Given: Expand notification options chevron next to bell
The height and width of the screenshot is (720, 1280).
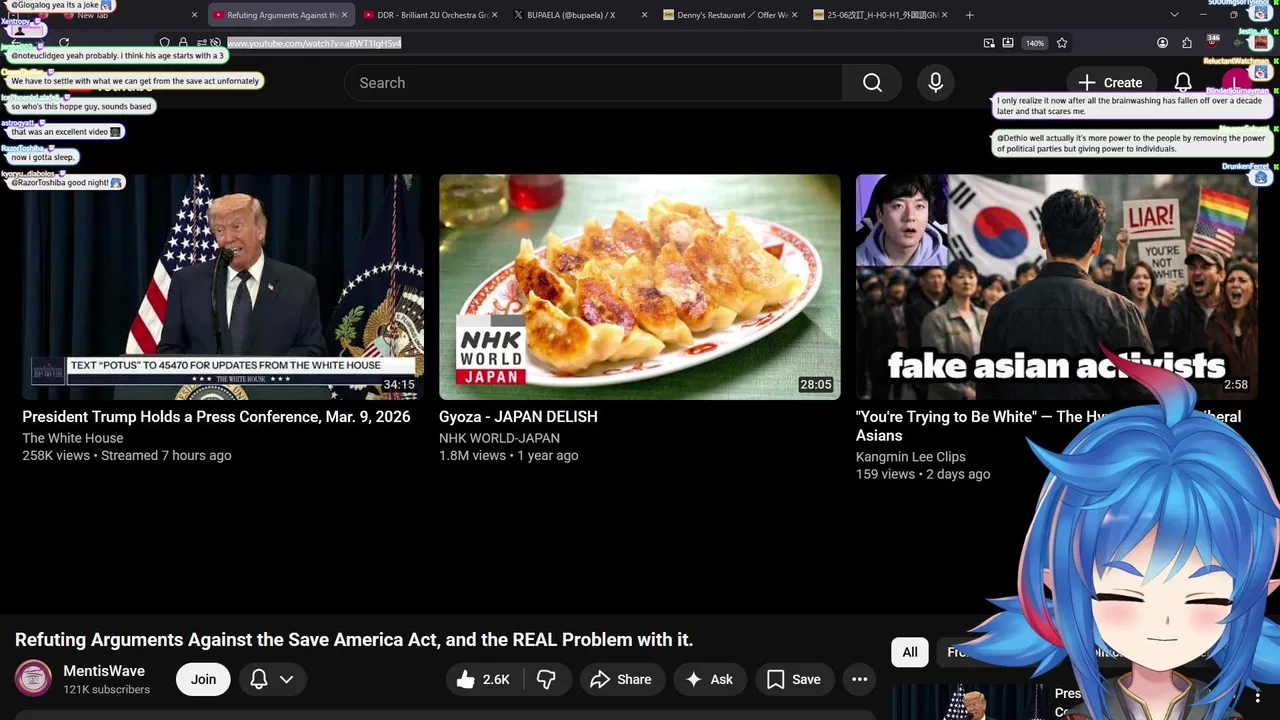Looking at the screenshot, I should 286,679.
